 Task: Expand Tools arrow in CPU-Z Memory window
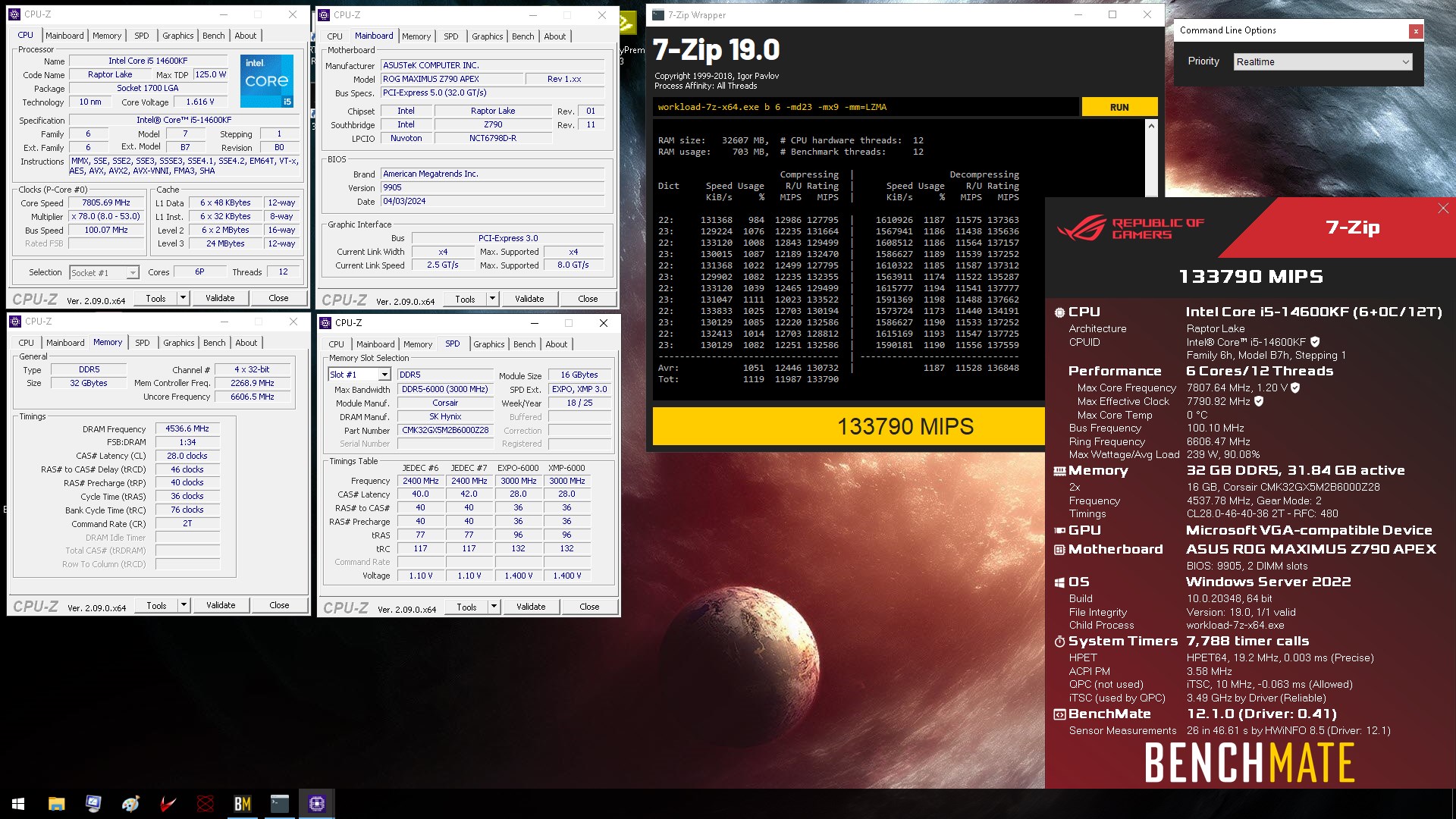coord(184,605)
